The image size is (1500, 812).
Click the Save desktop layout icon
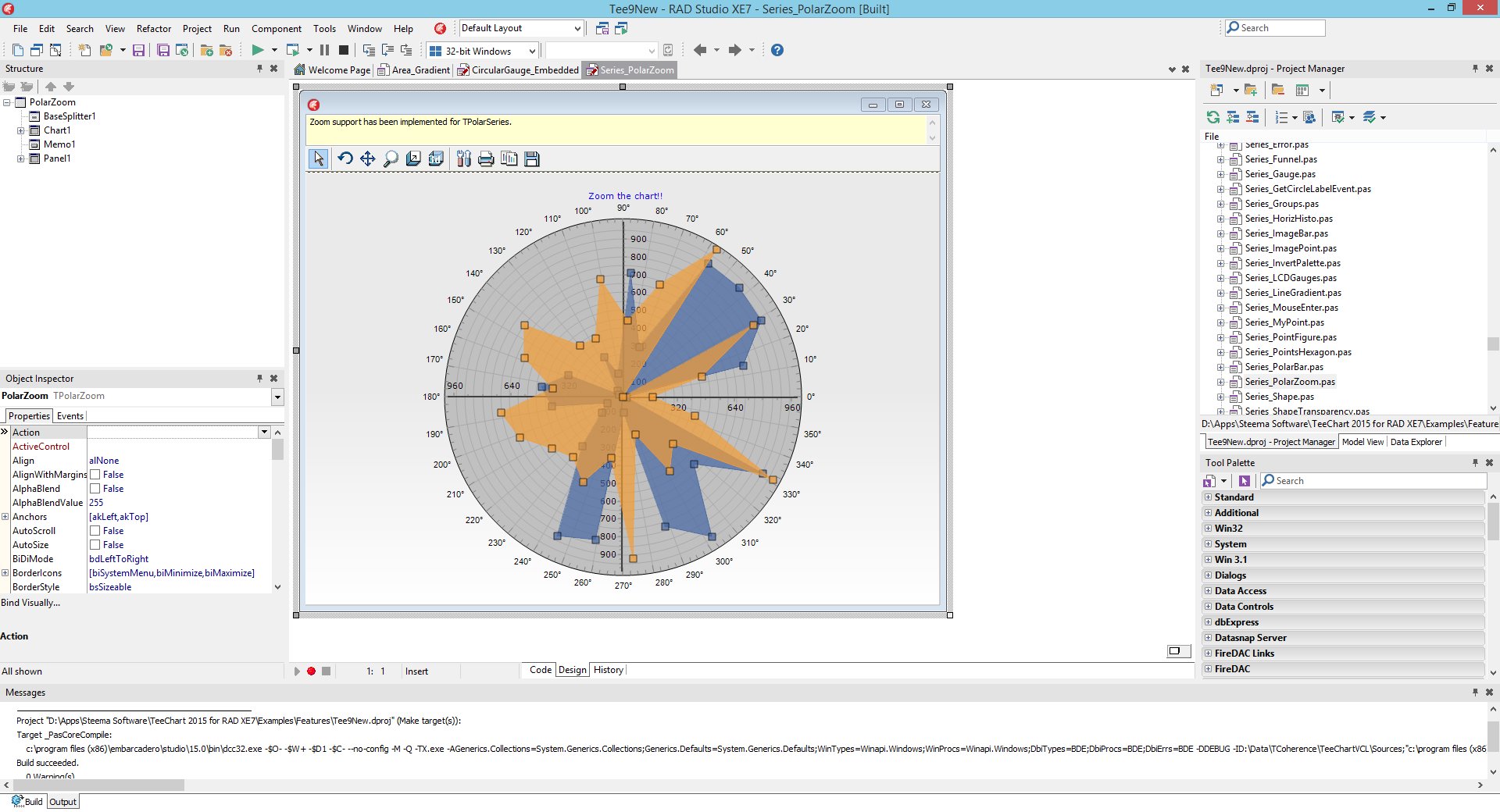pos(602,28)
